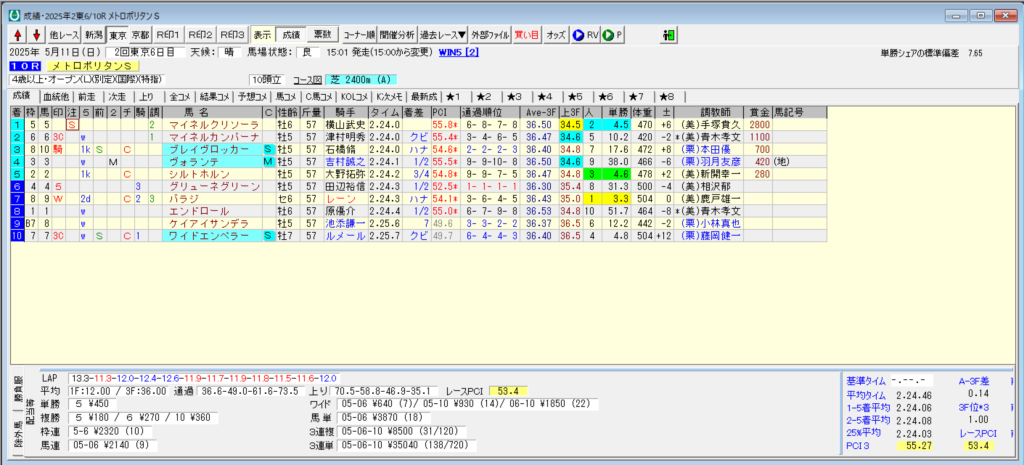This screenshot has width=1024, height=465.
Task: Click the LAP times field
Action: 203,378
